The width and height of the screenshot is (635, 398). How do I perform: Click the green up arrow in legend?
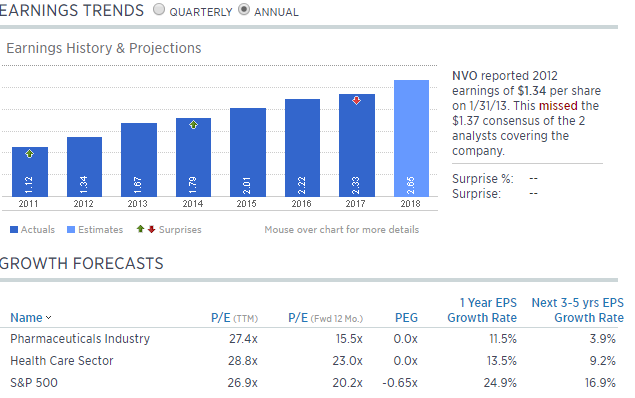pos(140,229)
